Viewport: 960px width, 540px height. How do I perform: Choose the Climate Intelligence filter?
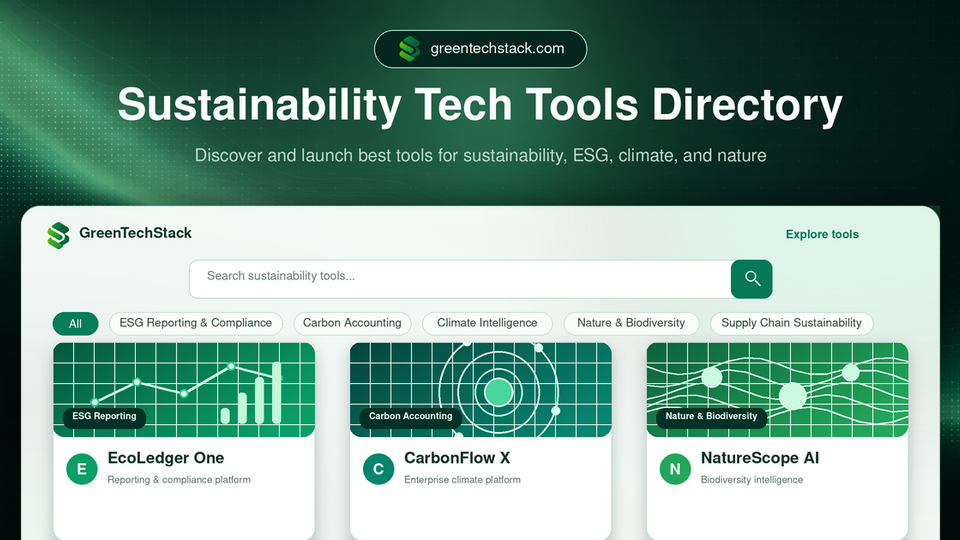(487, 323)
